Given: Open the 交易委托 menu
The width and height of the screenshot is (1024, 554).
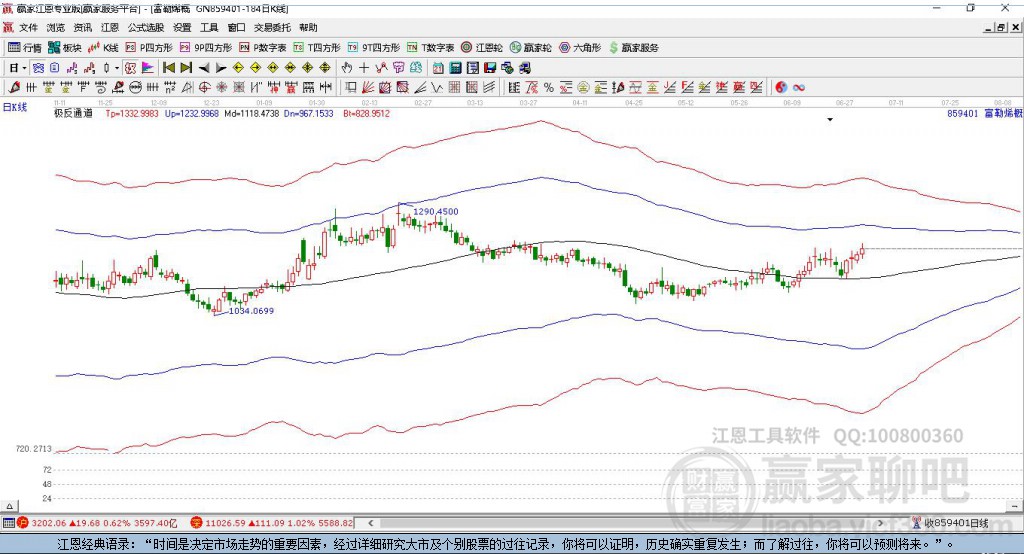Looking at the screenshot, I should click(x=272, y=27).
